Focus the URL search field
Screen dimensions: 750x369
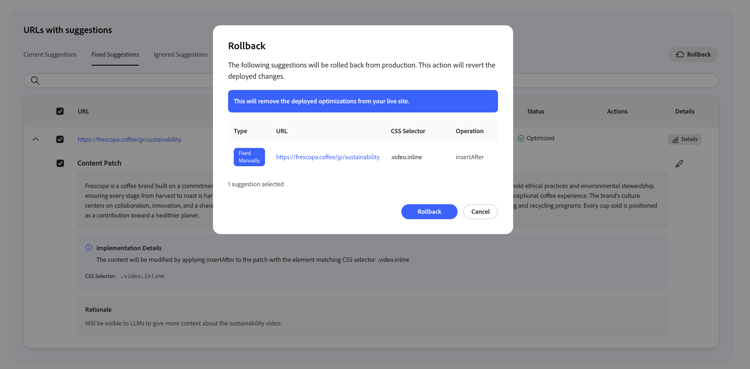[x=371, y=80]
